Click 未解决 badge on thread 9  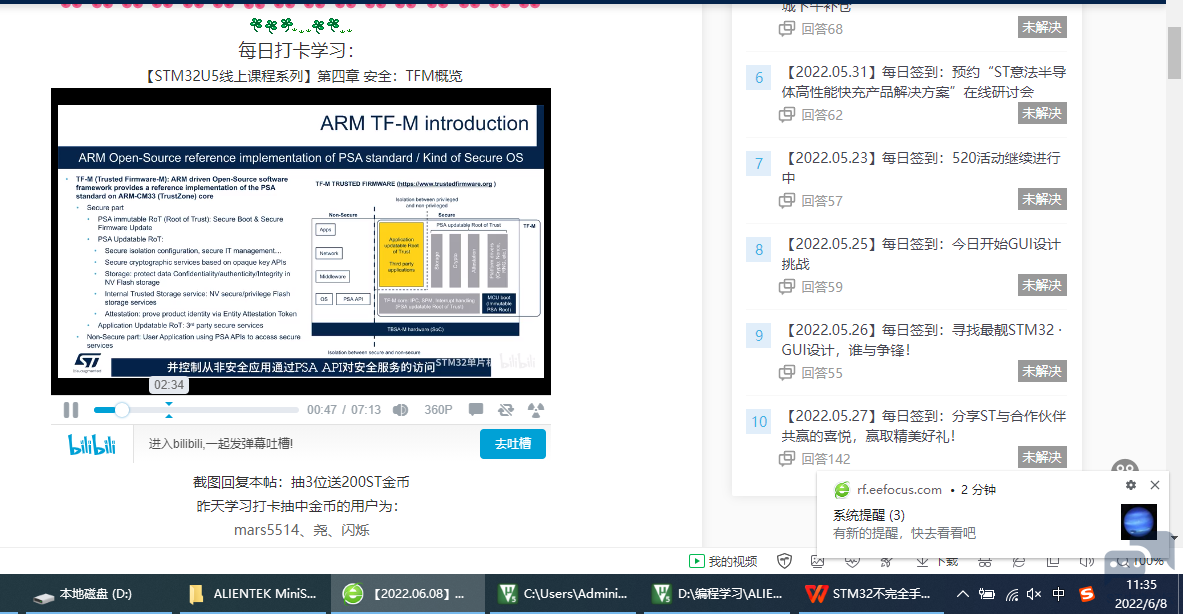tap(1042, 371)
